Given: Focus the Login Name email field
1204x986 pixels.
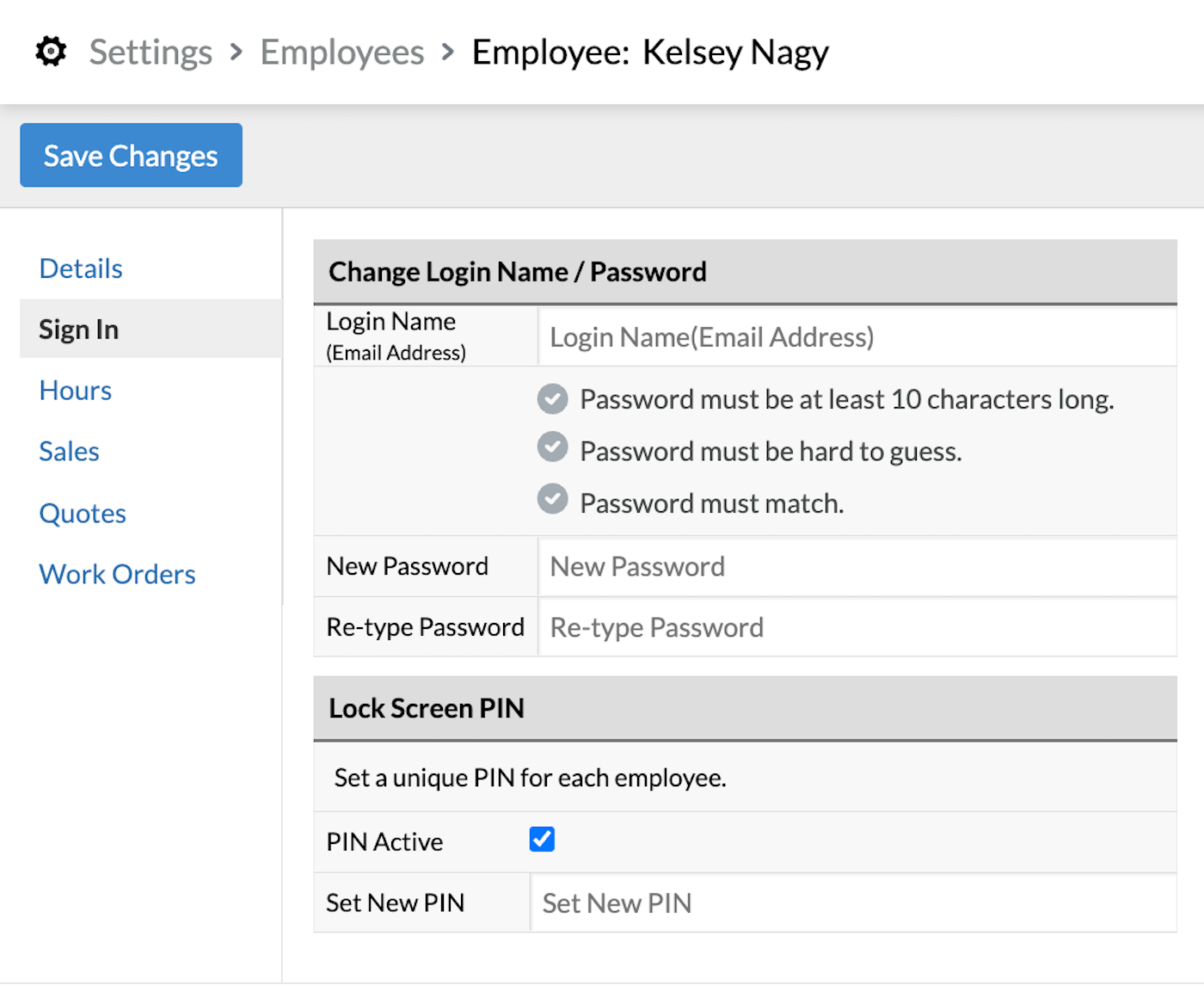Looking at the screenshot, I should (x=856, y=337).
